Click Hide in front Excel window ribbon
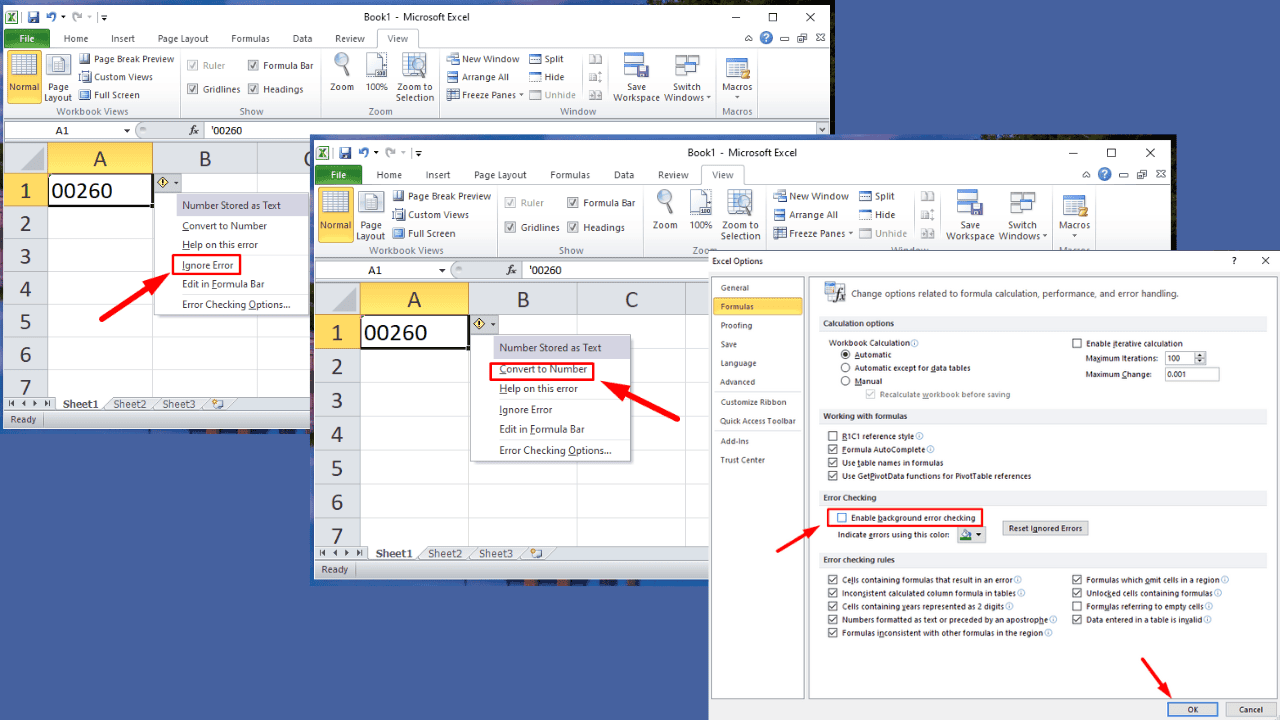 coord(877,215)
